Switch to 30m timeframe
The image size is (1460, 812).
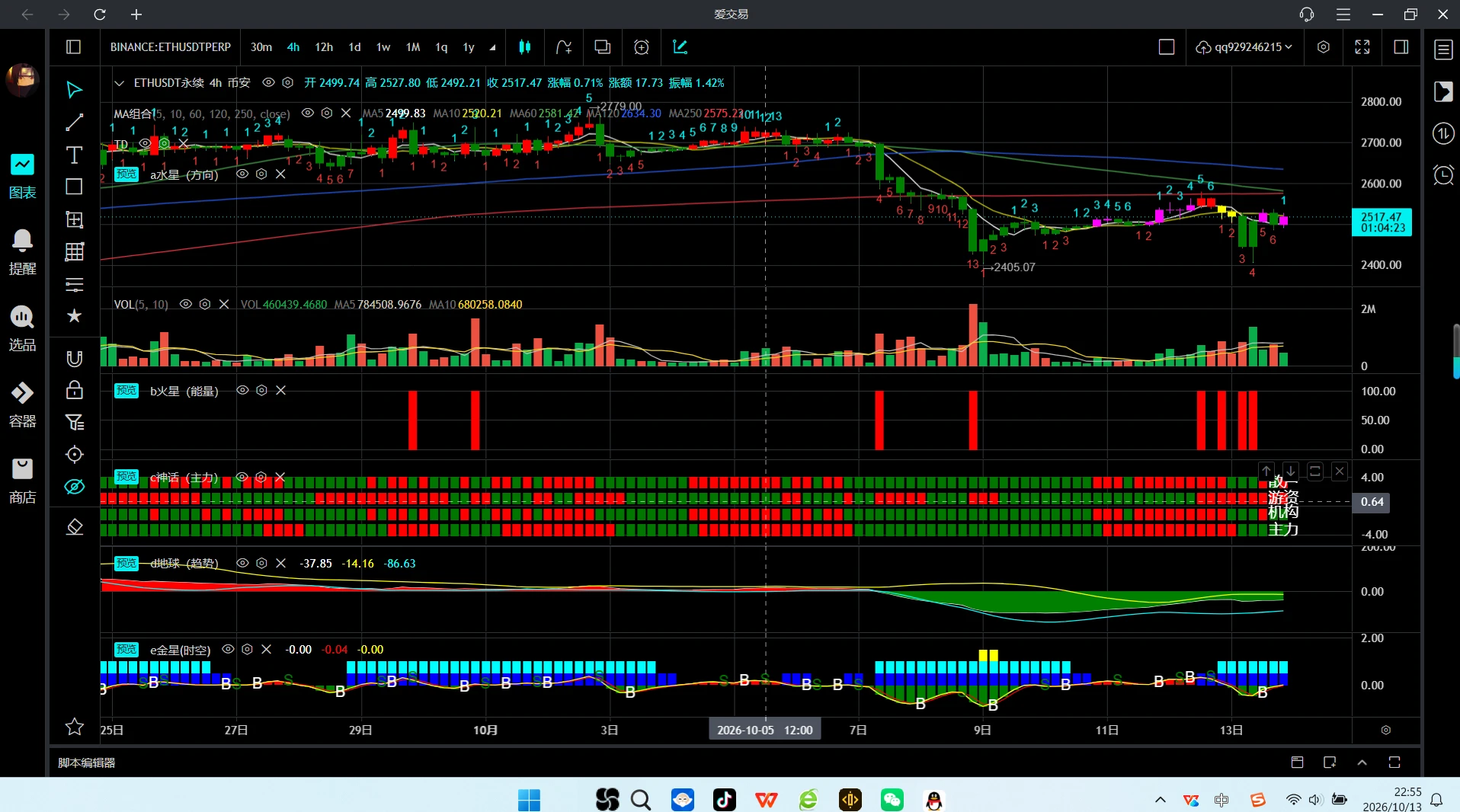261,47
